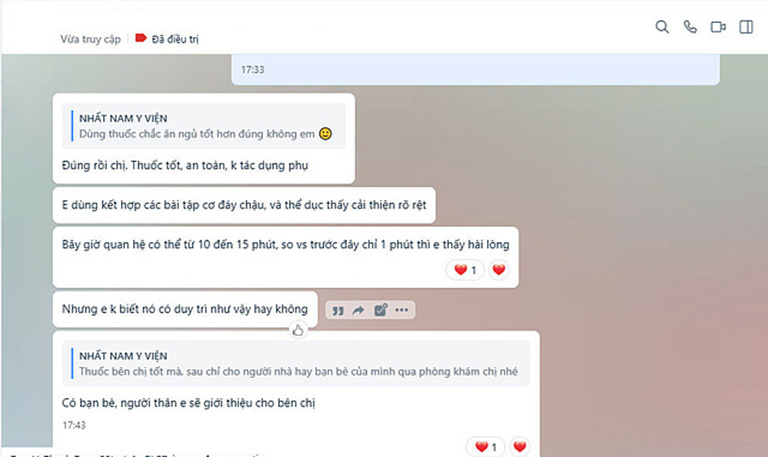Screen dimensions: 768x457
Task: Open quoted 'Dùng thuốc chắc ăn ngủ tốt hơn' message
Action: pyautogui.click(x=204, y=126)
